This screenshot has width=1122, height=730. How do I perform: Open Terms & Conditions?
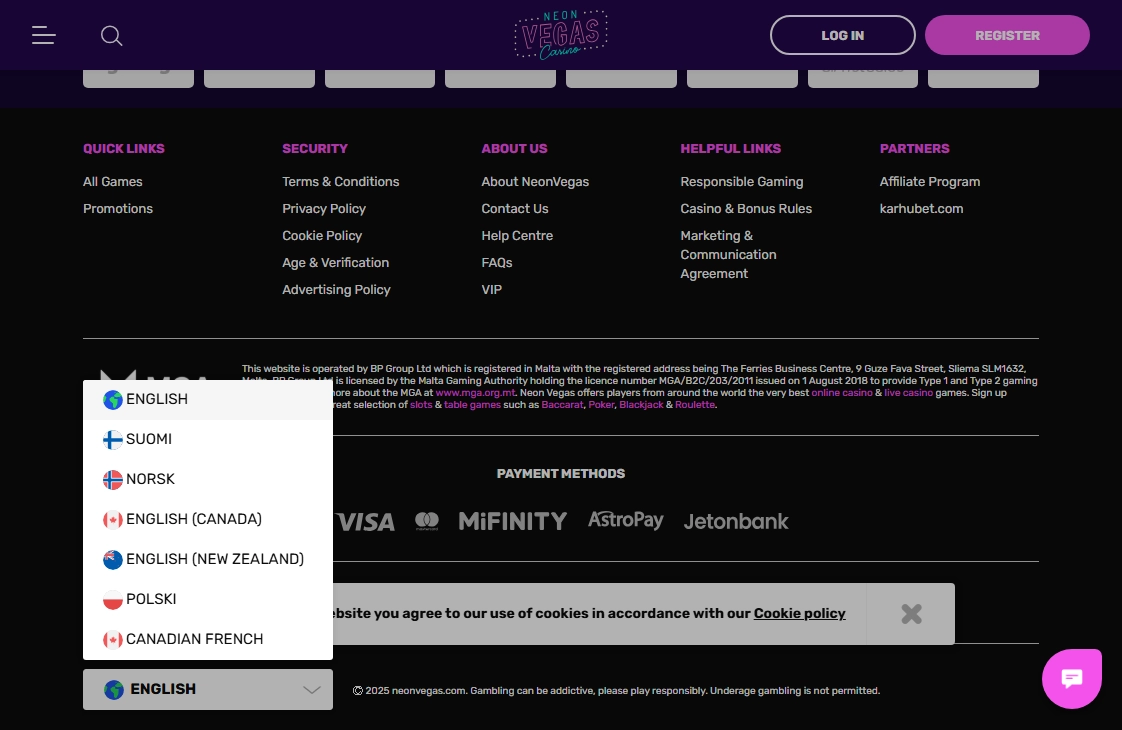341,182
